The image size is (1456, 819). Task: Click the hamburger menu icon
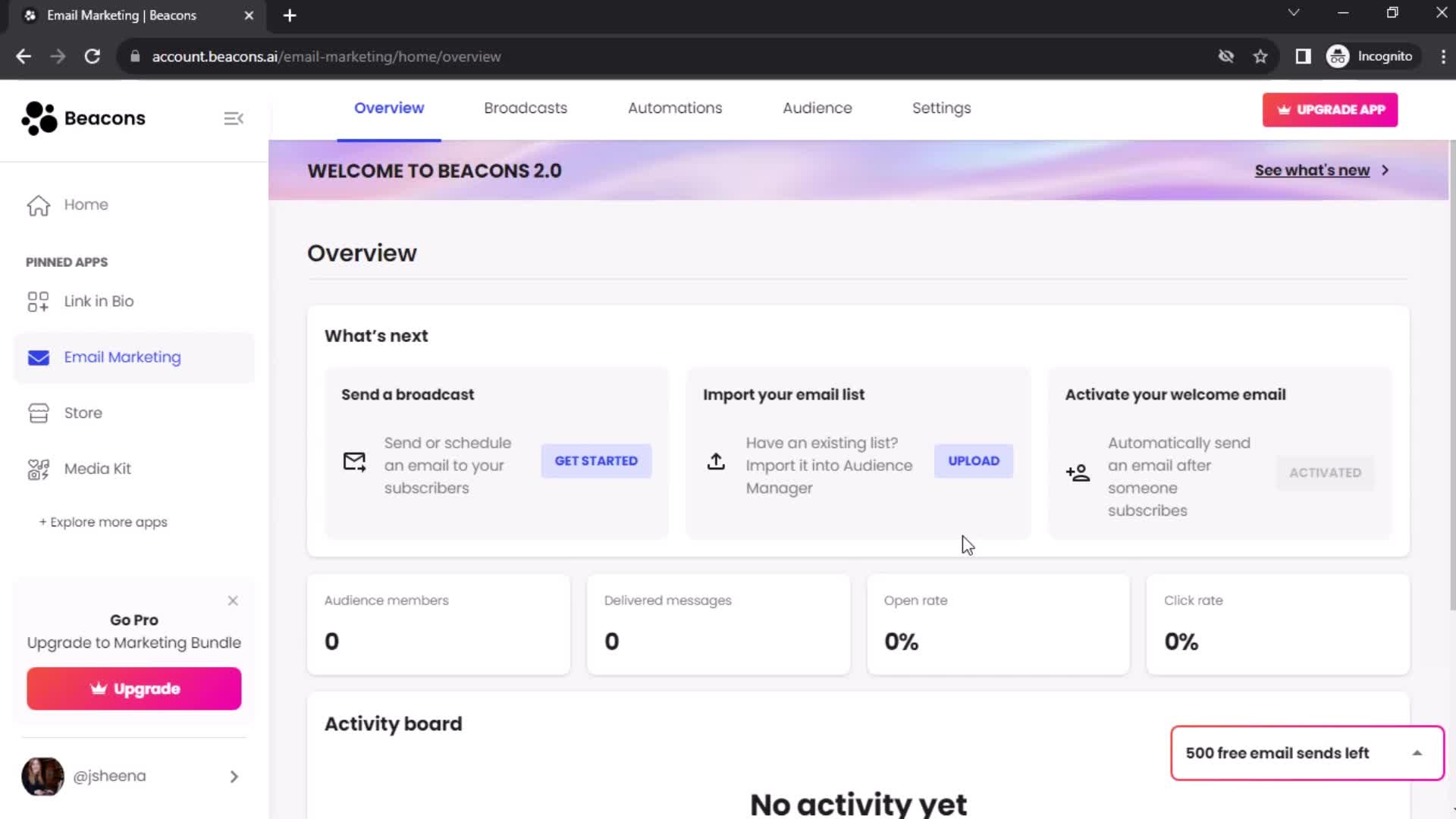(x=234, y=119)
